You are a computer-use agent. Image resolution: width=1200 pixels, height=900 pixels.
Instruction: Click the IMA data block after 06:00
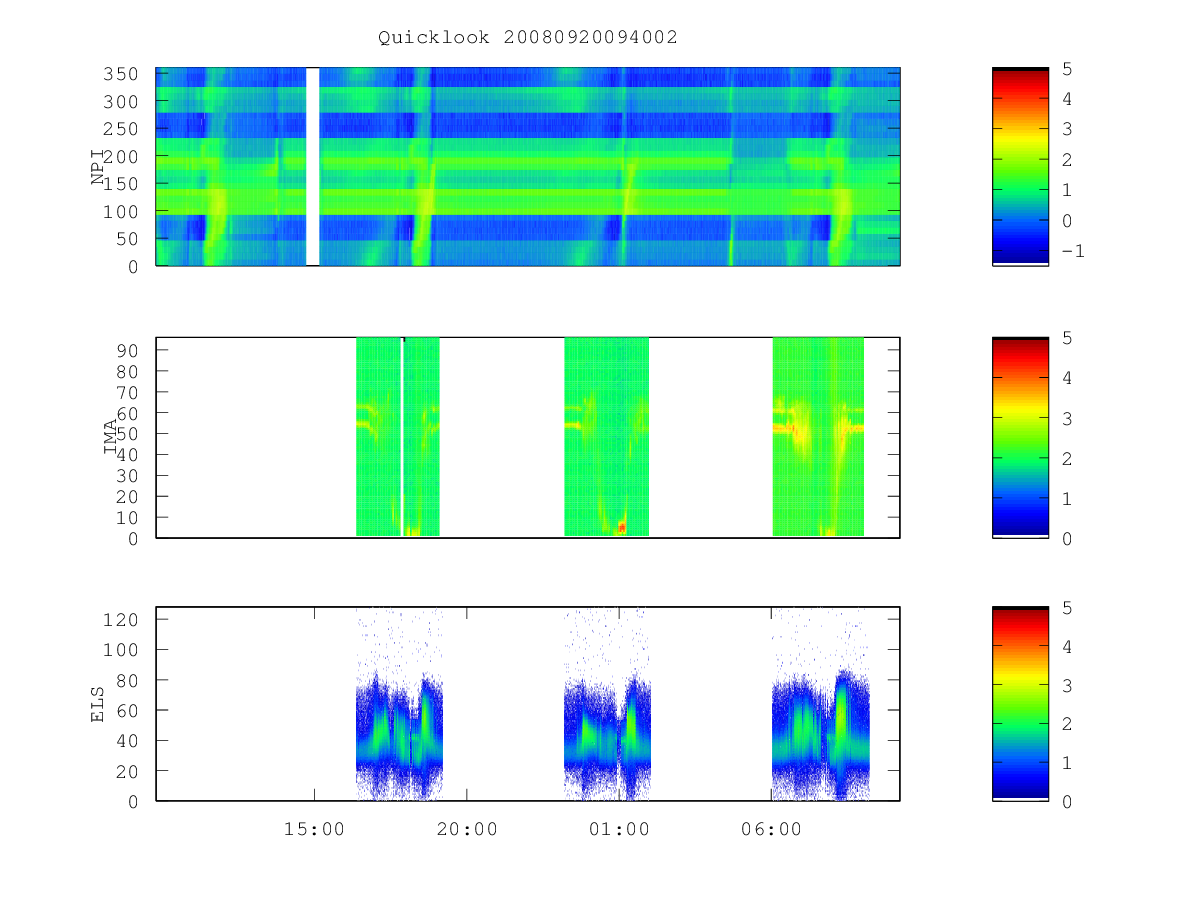tap(818, 437)
